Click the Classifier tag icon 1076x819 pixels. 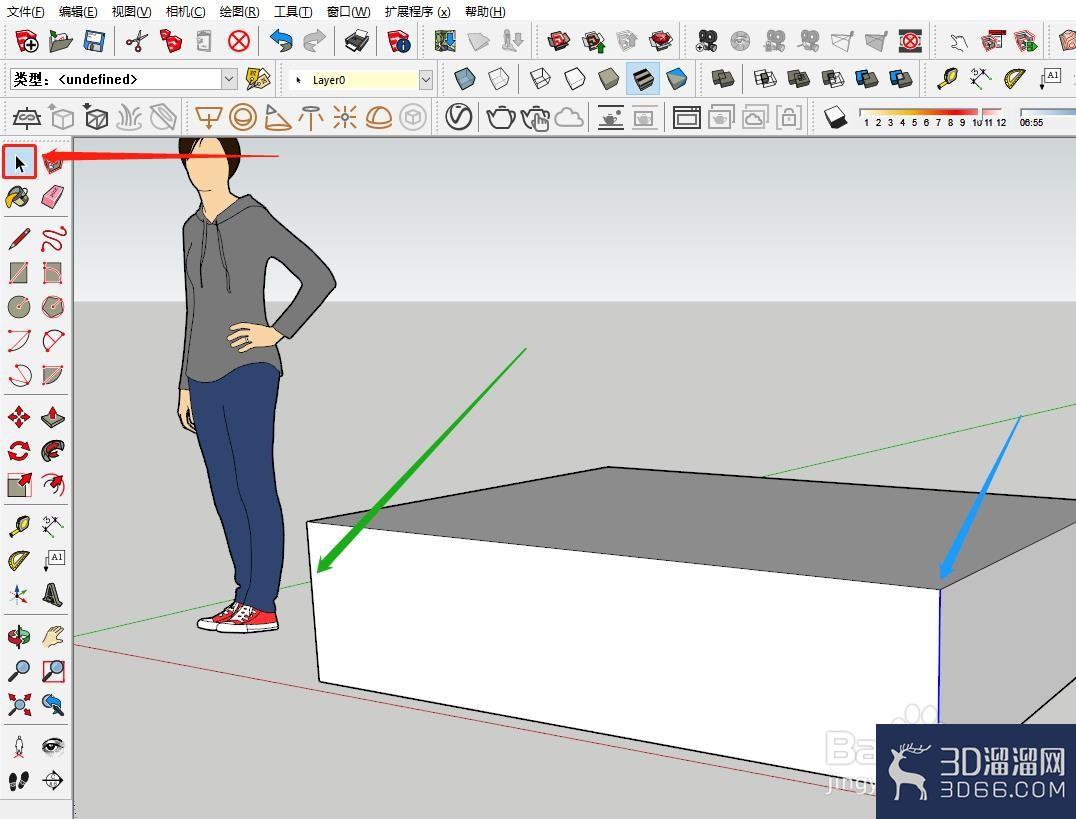tap(259, 79)
